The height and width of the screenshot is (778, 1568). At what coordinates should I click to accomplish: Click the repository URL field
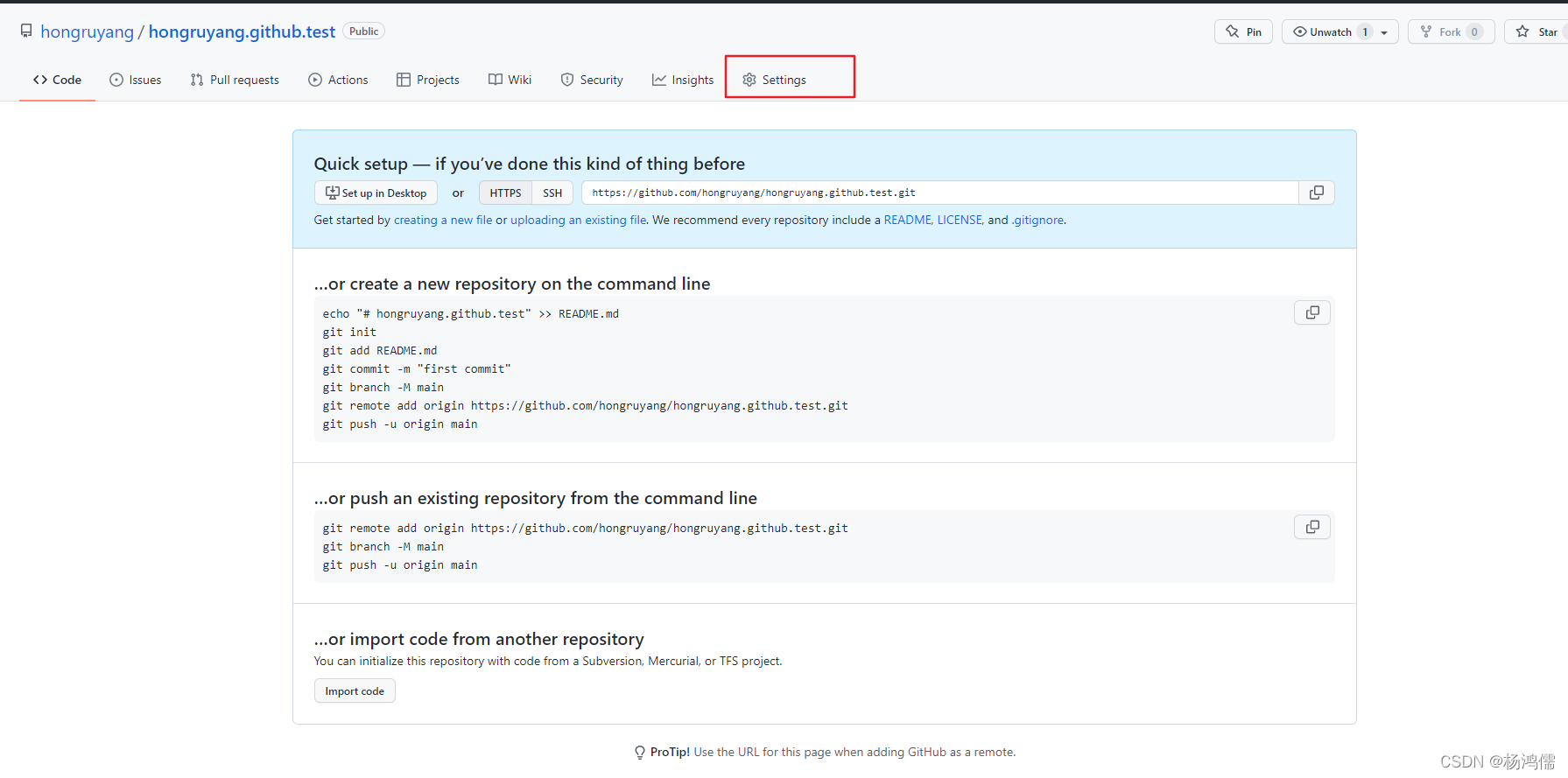point(940,193)
